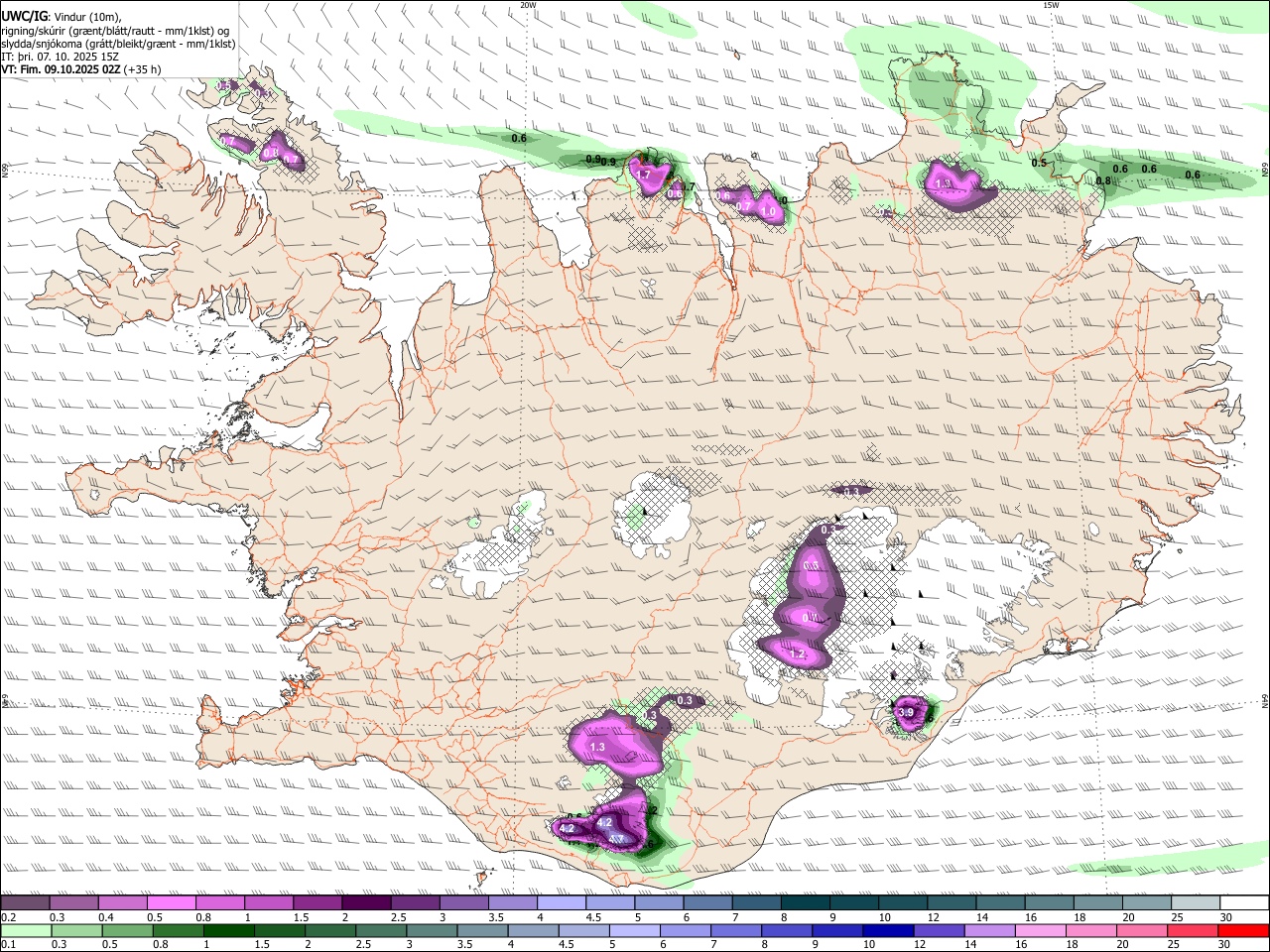Click the "3.9" precipitation value on the map
1270x952 pixels.
[905, 712]
